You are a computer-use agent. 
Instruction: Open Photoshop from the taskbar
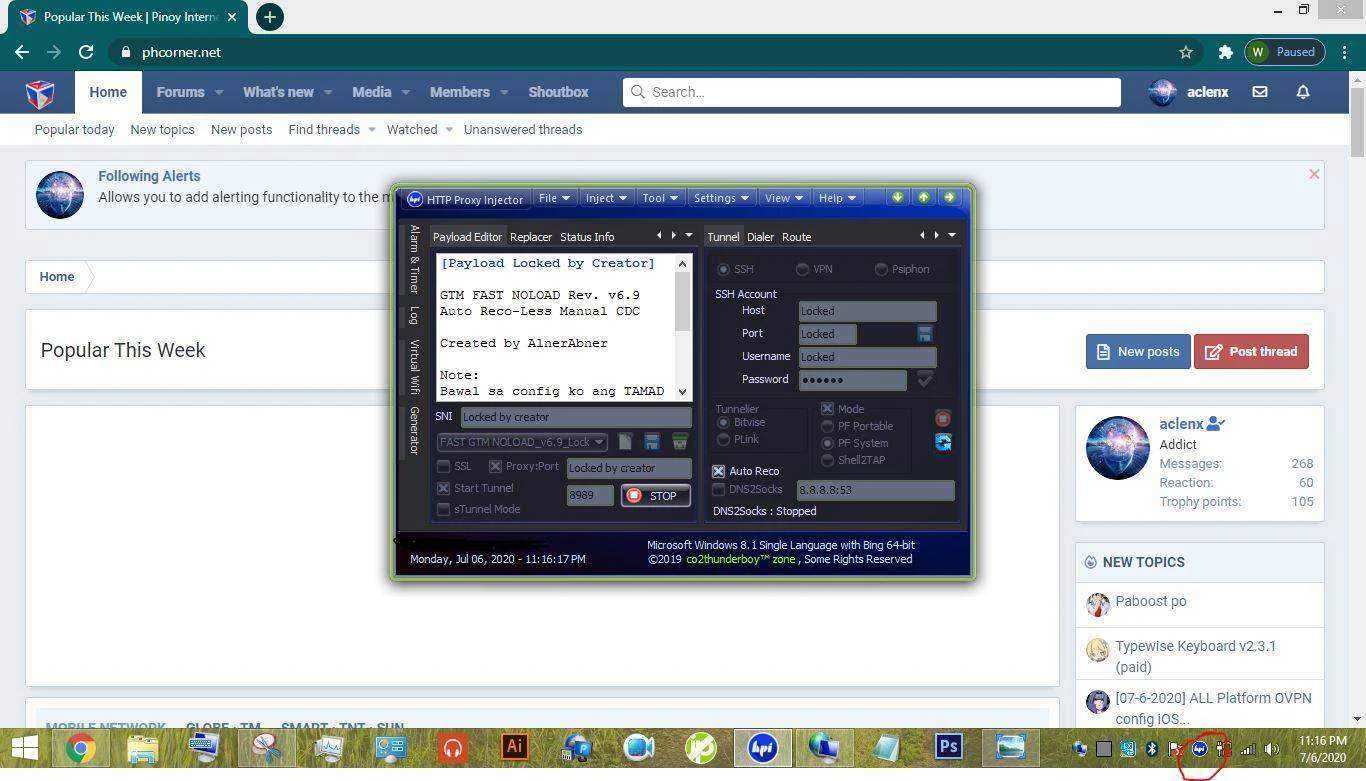pos(949,747)
